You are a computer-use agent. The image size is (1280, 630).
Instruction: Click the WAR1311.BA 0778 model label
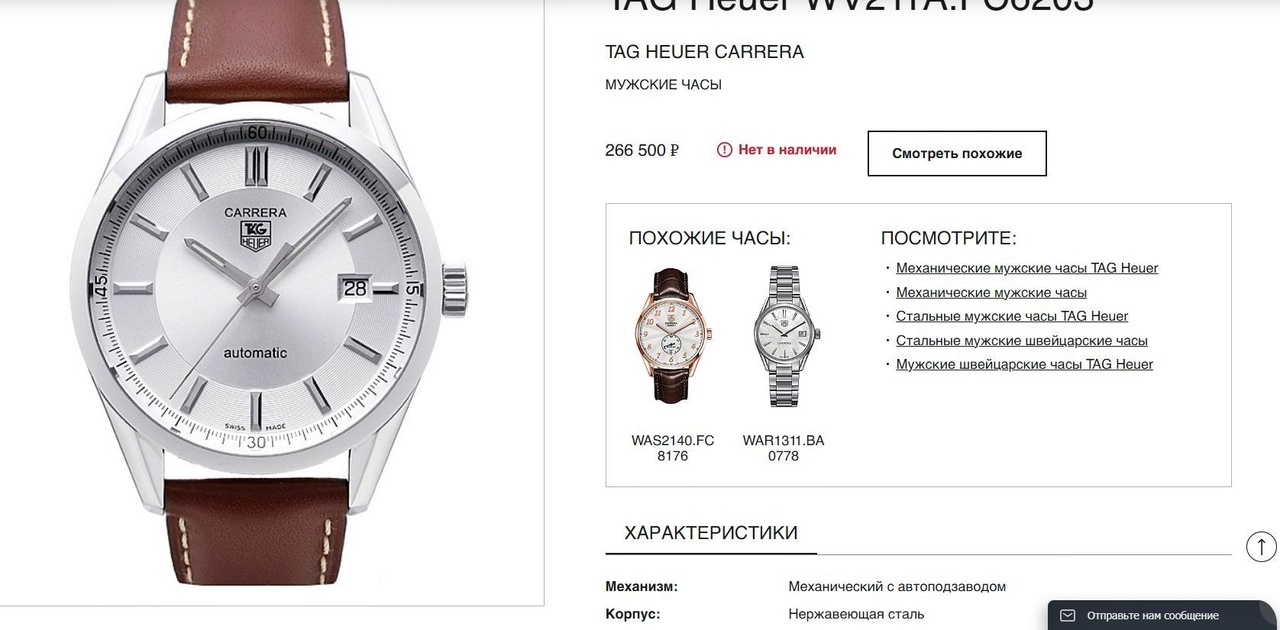(784, 448)
